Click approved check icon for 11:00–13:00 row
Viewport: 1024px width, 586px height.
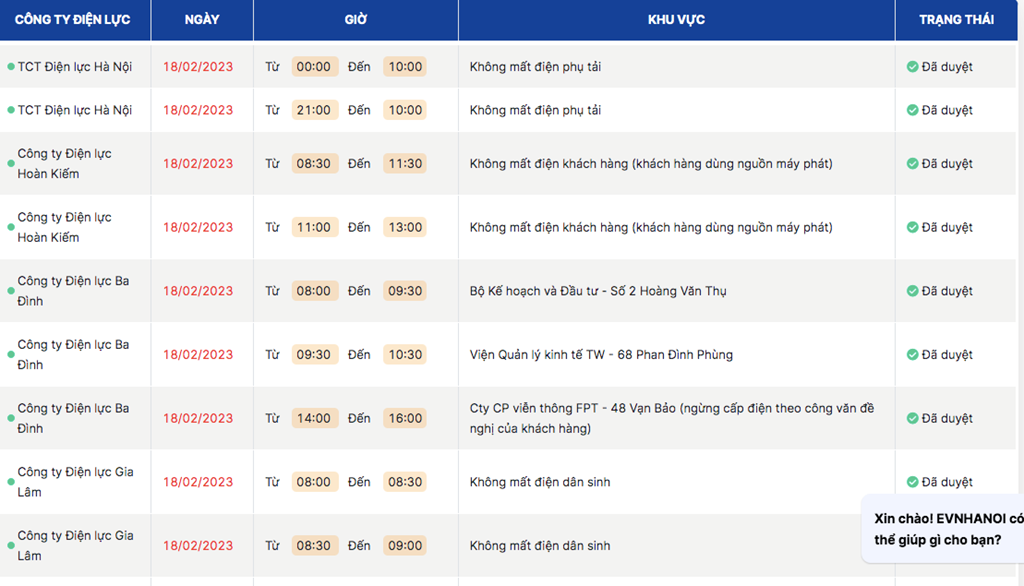tap(912, 227)
